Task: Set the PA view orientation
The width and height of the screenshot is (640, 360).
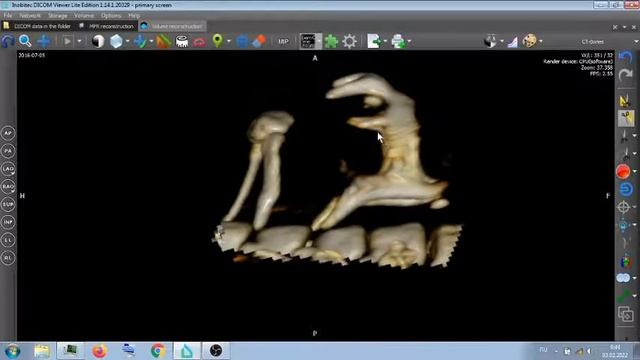Action: pyautogui.click(x=8, y=151)
